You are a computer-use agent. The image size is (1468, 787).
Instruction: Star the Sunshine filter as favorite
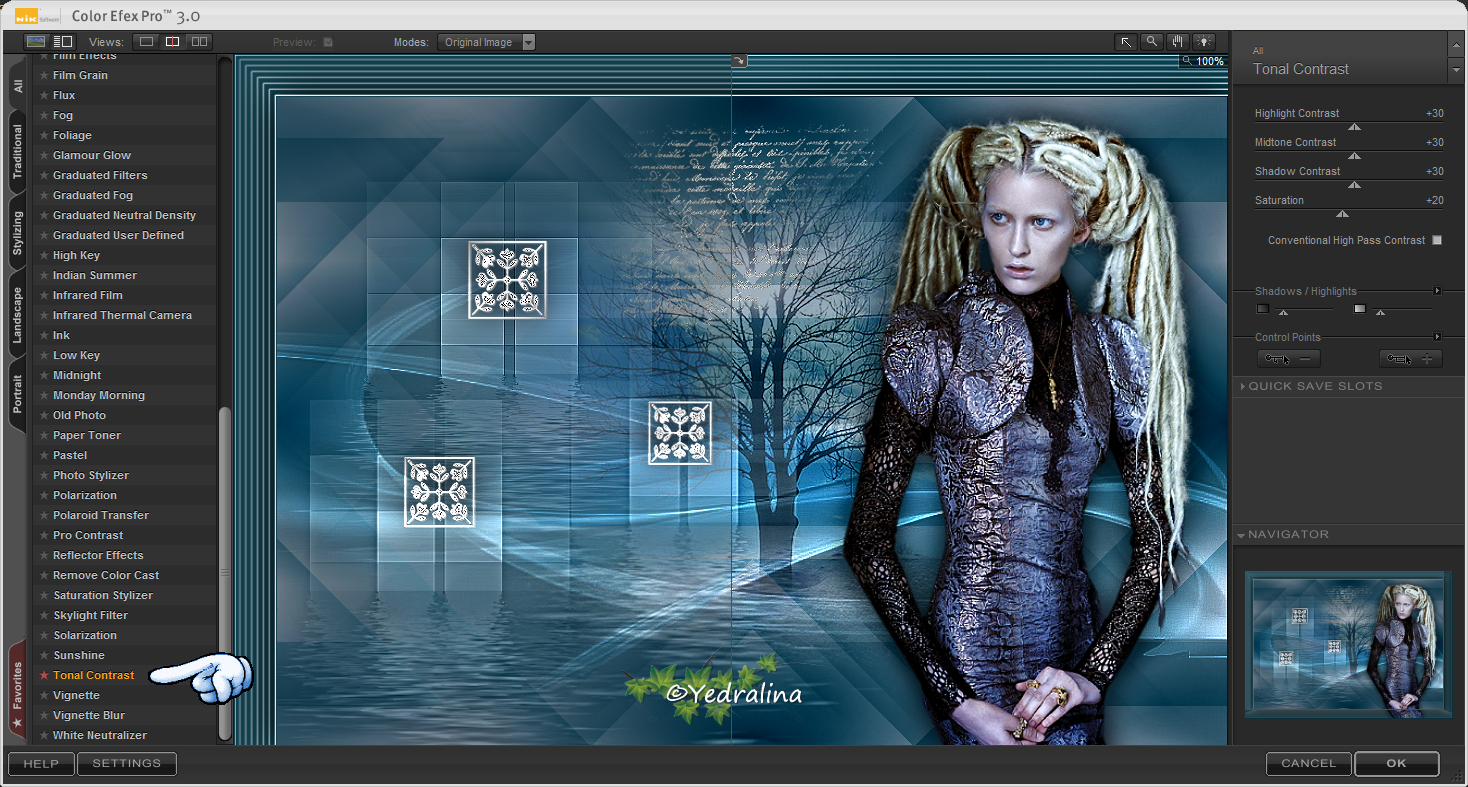tap(44, 655)
